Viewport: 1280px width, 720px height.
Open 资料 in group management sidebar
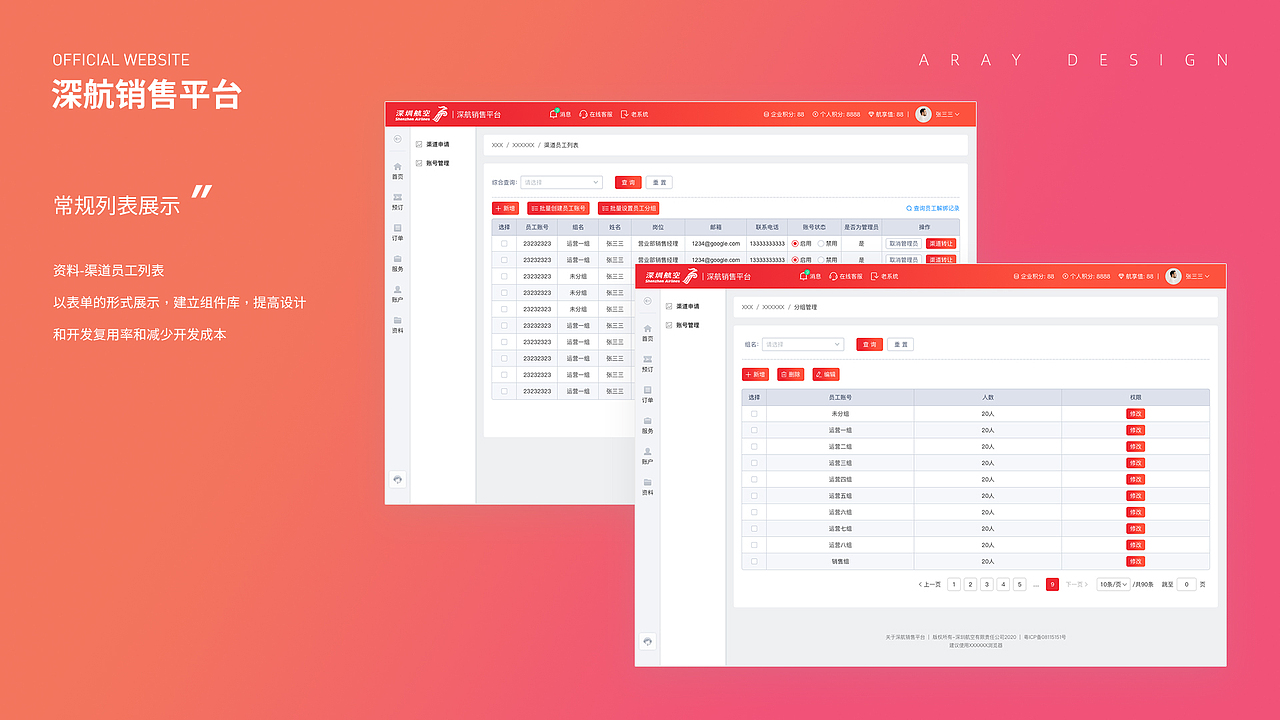click(x=647, y=488)
